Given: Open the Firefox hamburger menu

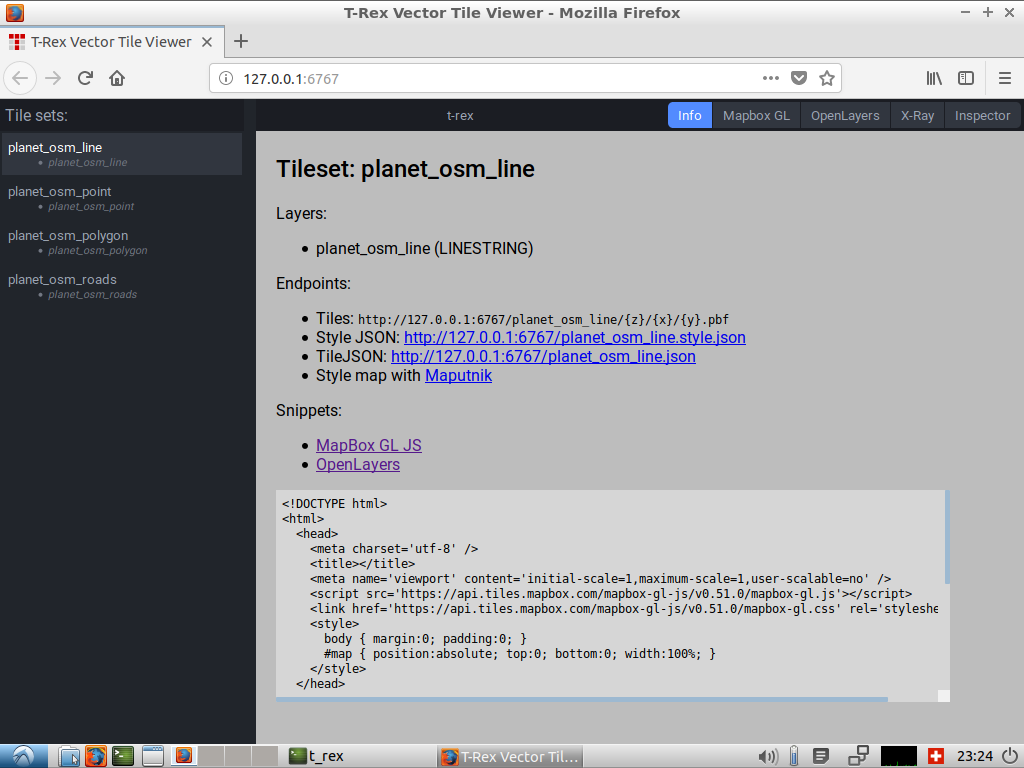Looking at the screenshot, I should click(1004, 78).
